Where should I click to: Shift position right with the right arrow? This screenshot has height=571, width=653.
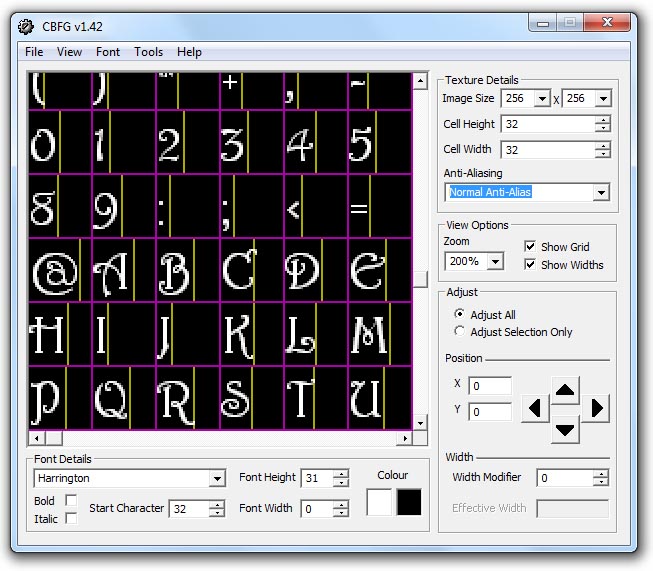(x=596, y=408)
